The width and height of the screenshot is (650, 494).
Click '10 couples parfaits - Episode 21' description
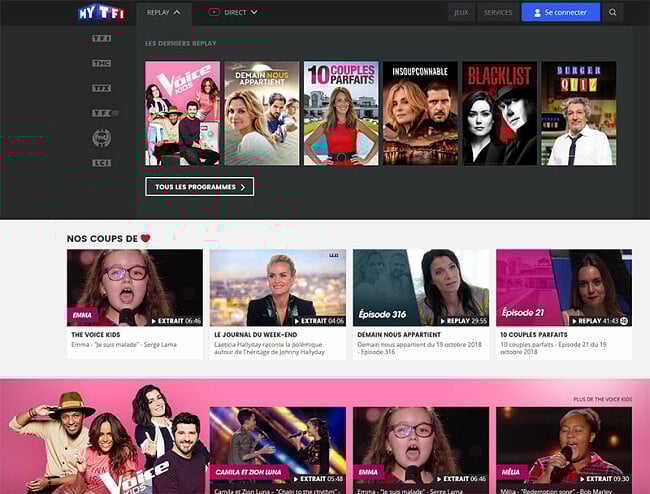tap(553, 348)
